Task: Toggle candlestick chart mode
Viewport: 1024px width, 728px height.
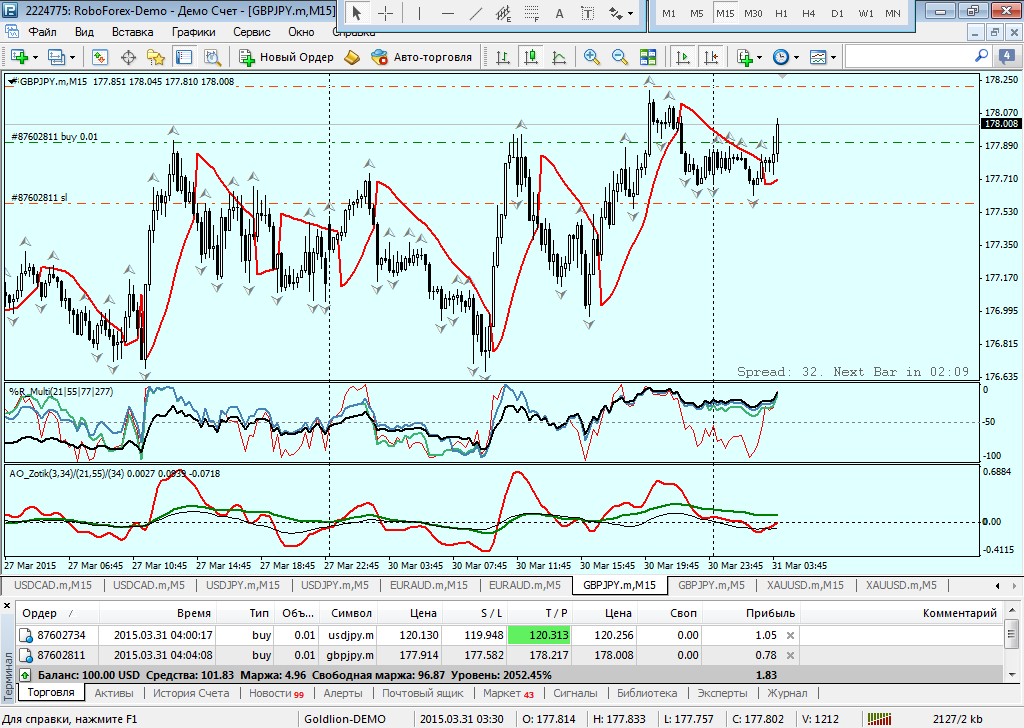Action: click(531, 57)
